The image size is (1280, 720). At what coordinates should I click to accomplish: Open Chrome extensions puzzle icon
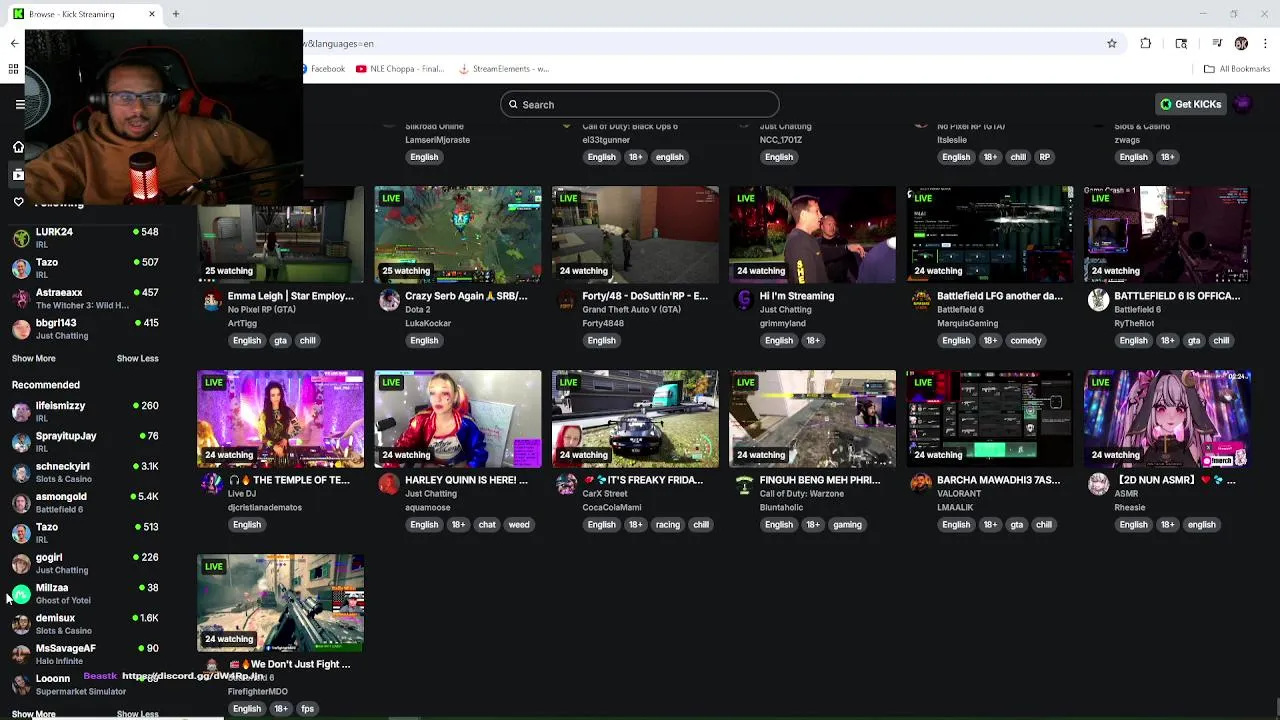[x=1146, y=43]
